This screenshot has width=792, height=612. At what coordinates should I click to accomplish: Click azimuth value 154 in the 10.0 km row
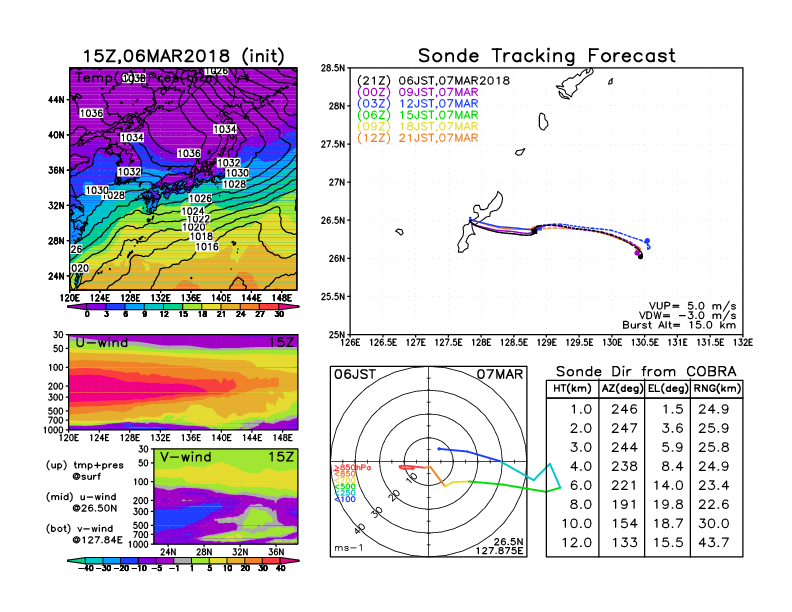pos(624,524)
